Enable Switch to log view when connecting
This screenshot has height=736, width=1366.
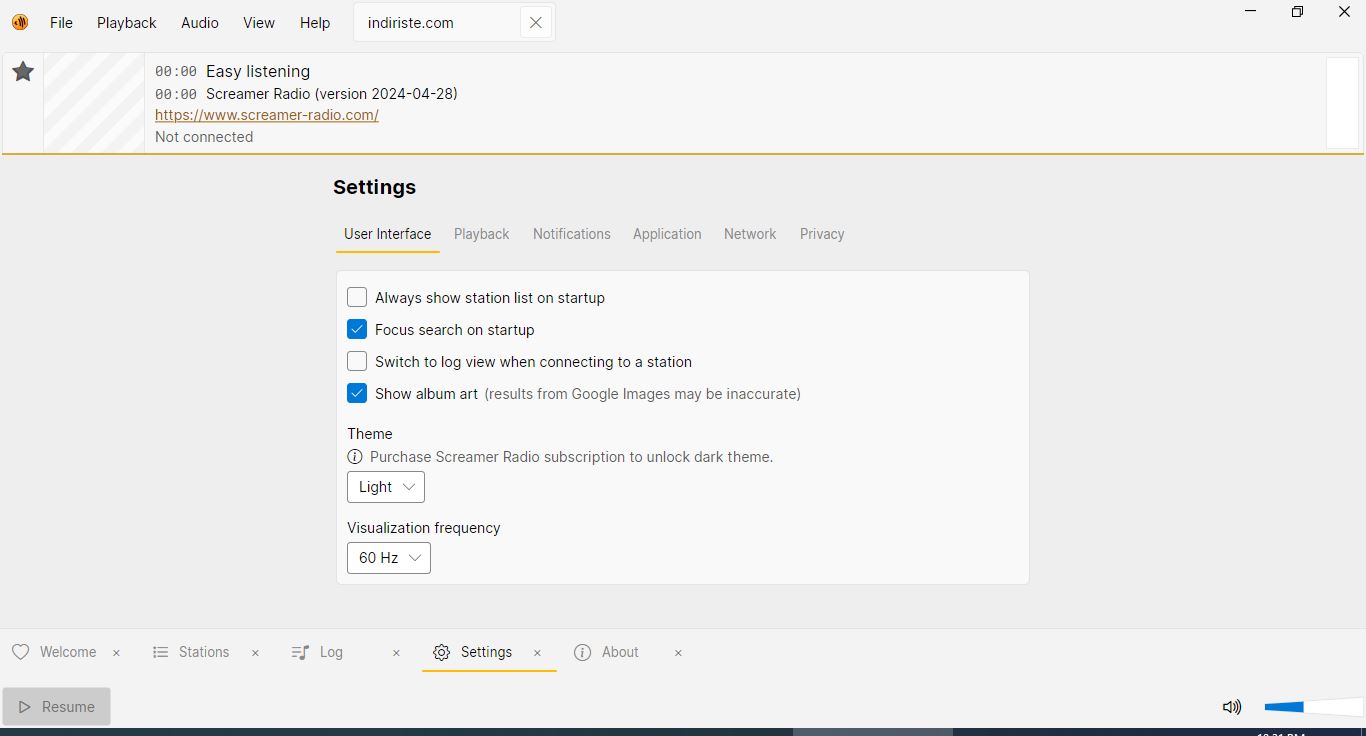pyautogui.click(x=357, y=361)
